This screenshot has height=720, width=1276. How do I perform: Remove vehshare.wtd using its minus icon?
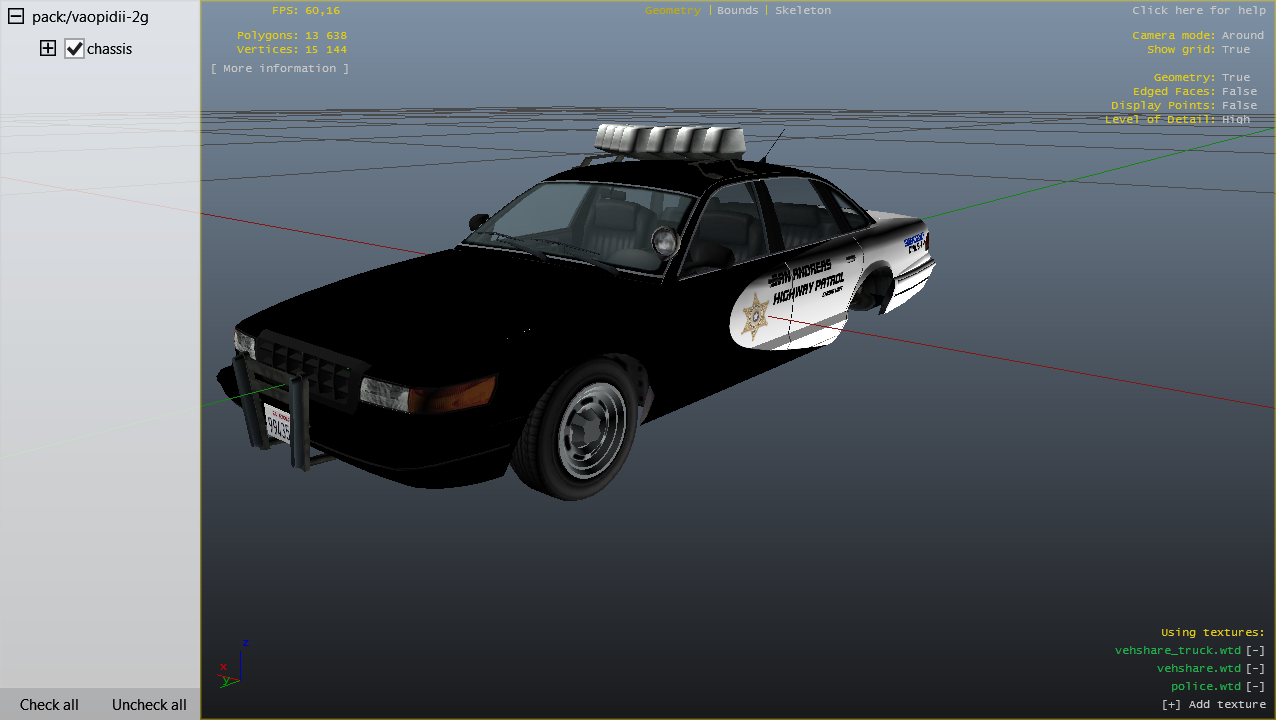1255,668
